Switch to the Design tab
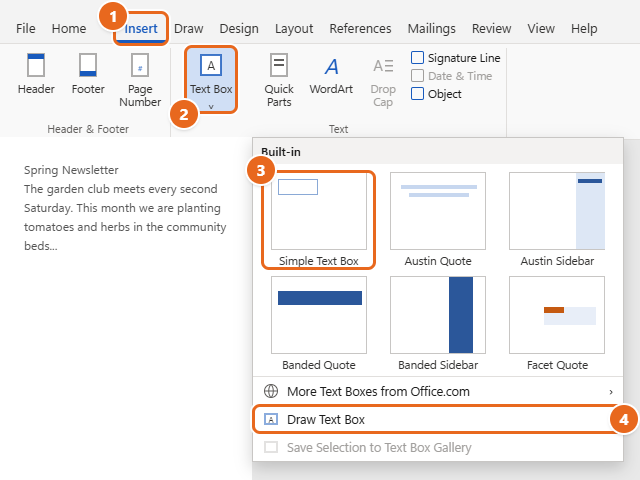This screenshot has width=640, height=480. (239, 29)
